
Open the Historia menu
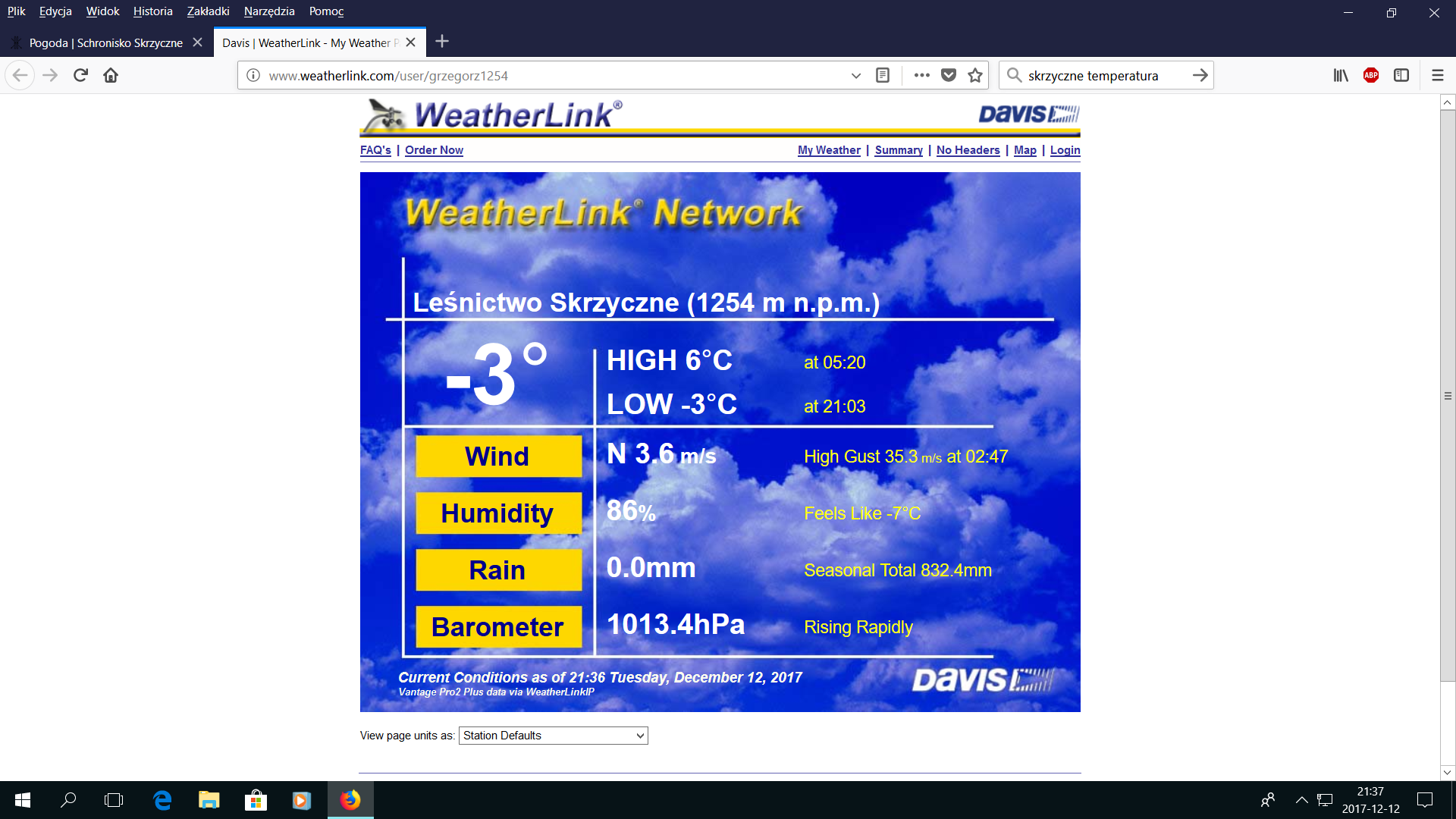pos(152,11)
